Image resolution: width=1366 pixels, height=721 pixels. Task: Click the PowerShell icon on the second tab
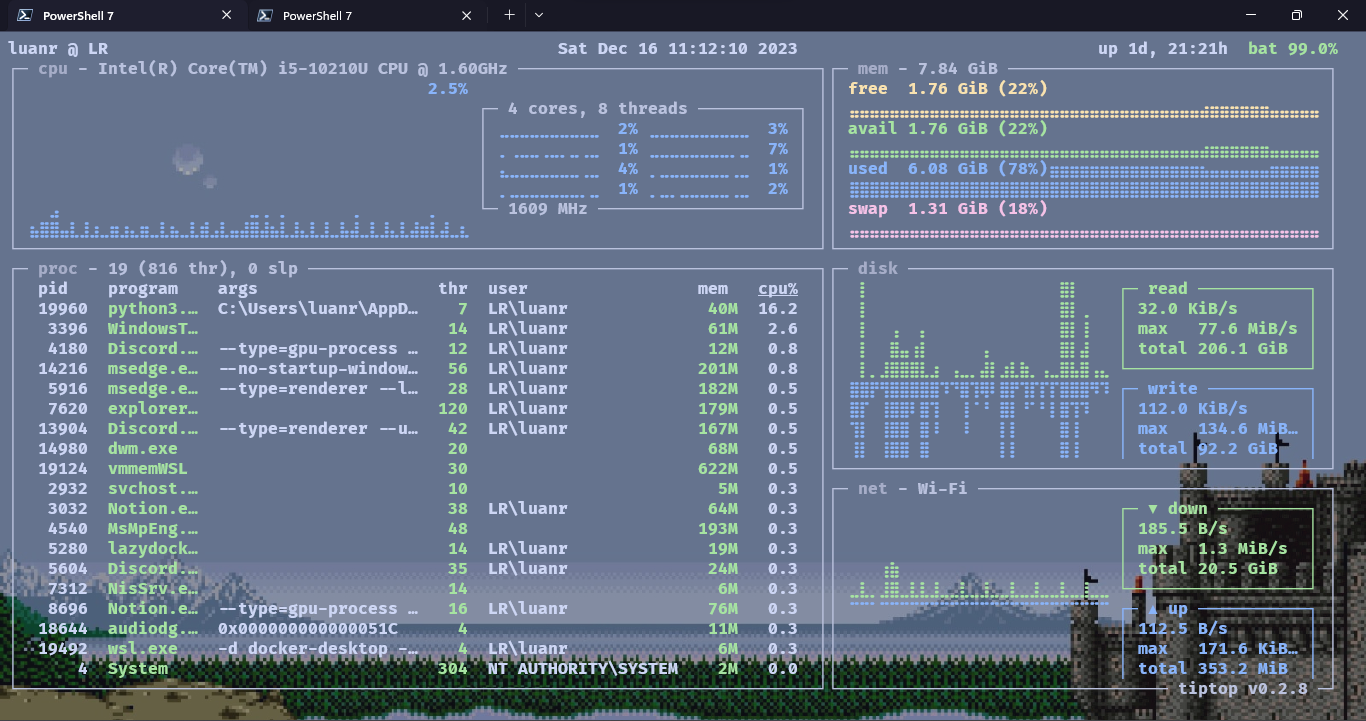(x=264, y=15)
